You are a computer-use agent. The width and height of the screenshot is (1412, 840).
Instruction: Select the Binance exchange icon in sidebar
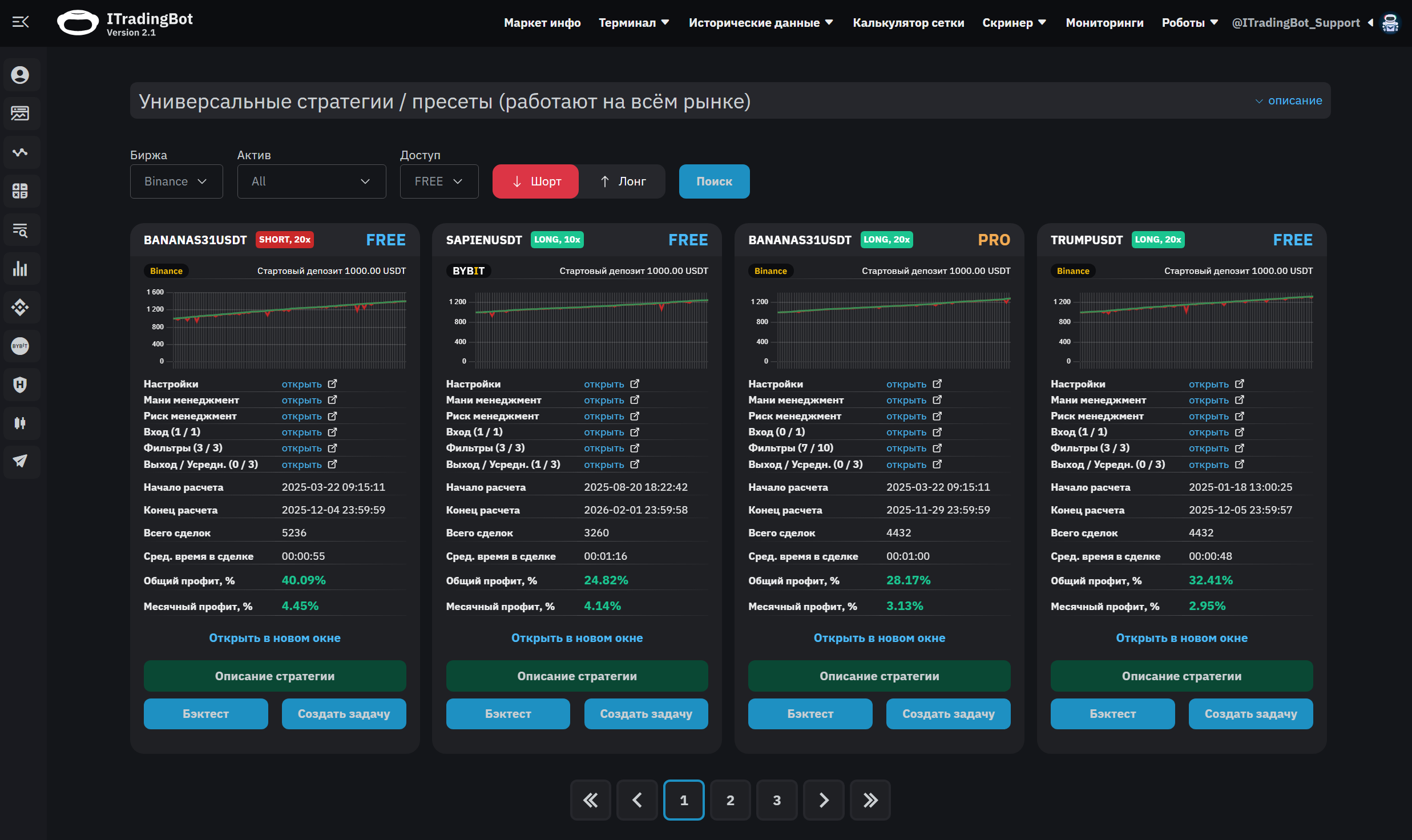(21, 307)
